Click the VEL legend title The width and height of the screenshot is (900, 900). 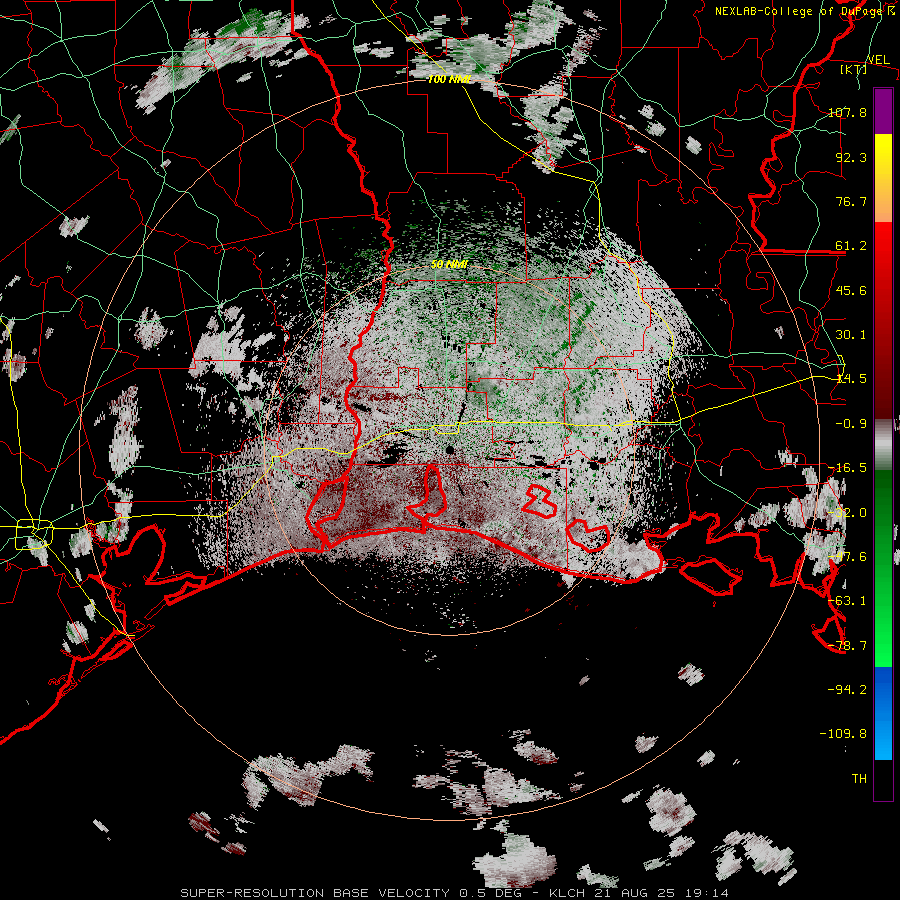tap(878, 59)
